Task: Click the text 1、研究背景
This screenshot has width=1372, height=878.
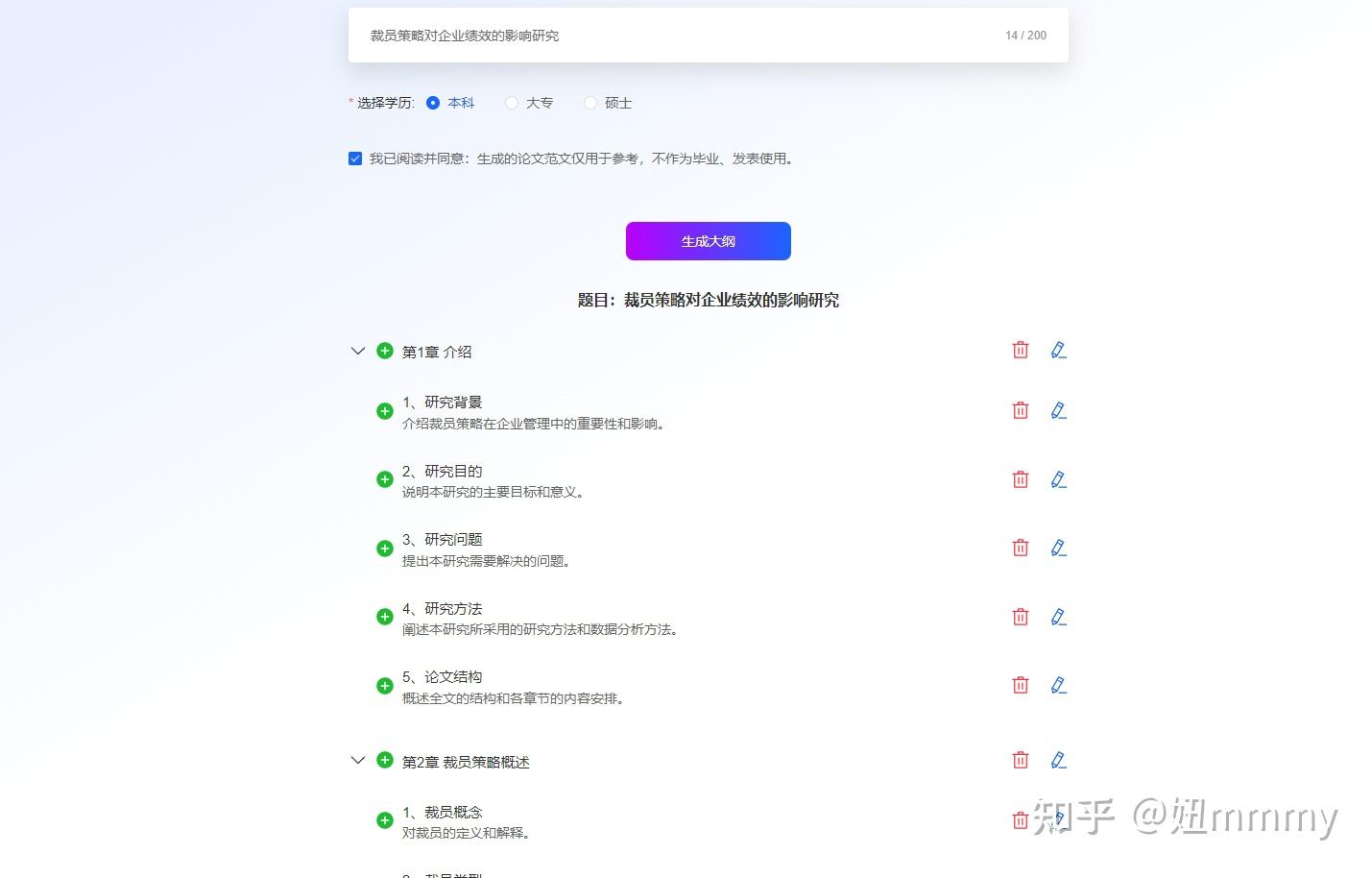Action: pyautogui.click(x=442, y=402)
